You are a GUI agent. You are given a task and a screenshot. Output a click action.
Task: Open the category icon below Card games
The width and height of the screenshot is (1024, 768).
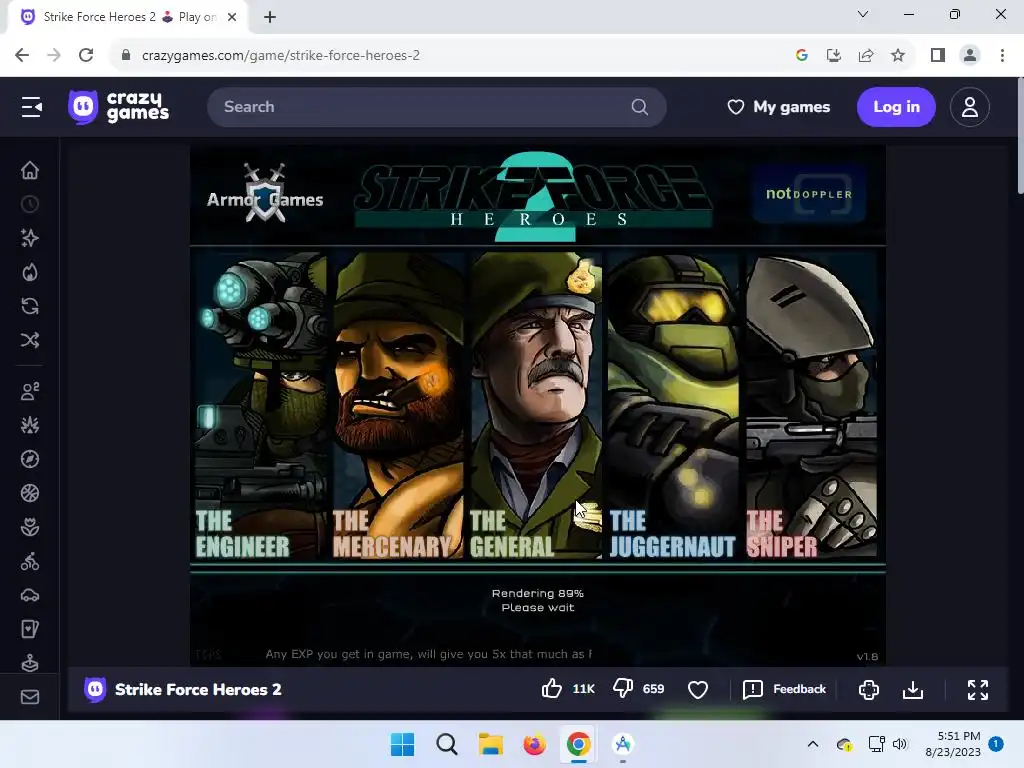click(30, 663)
